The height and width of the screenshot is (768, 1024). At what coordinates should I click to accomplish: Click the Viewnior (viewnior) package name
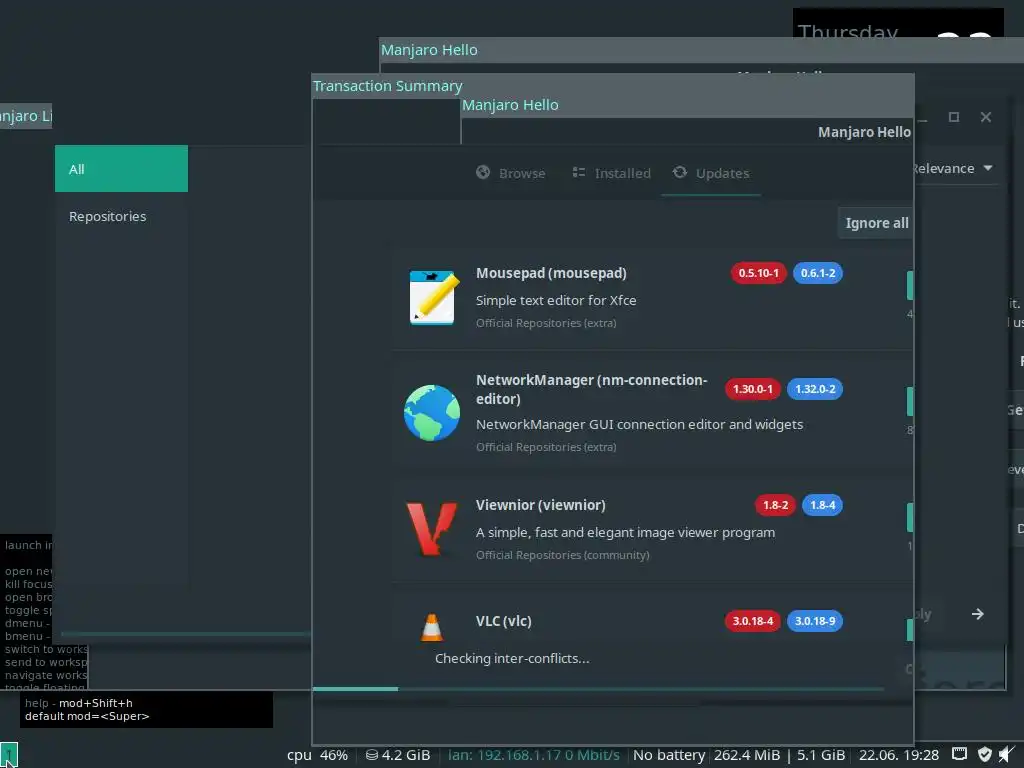point(541,505)
